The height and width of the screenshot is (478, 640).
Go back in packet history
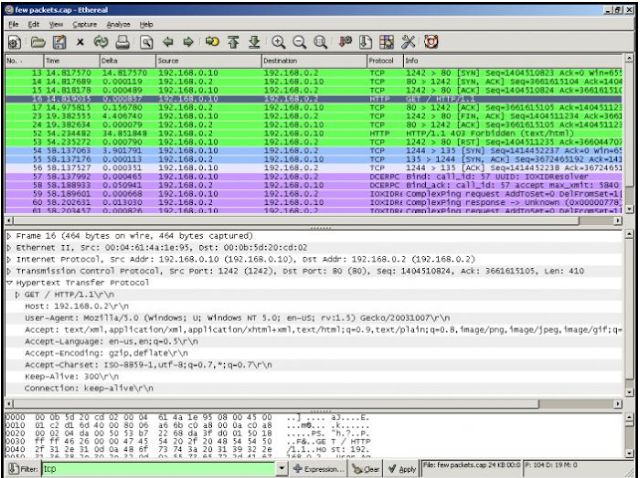[168, 42]
